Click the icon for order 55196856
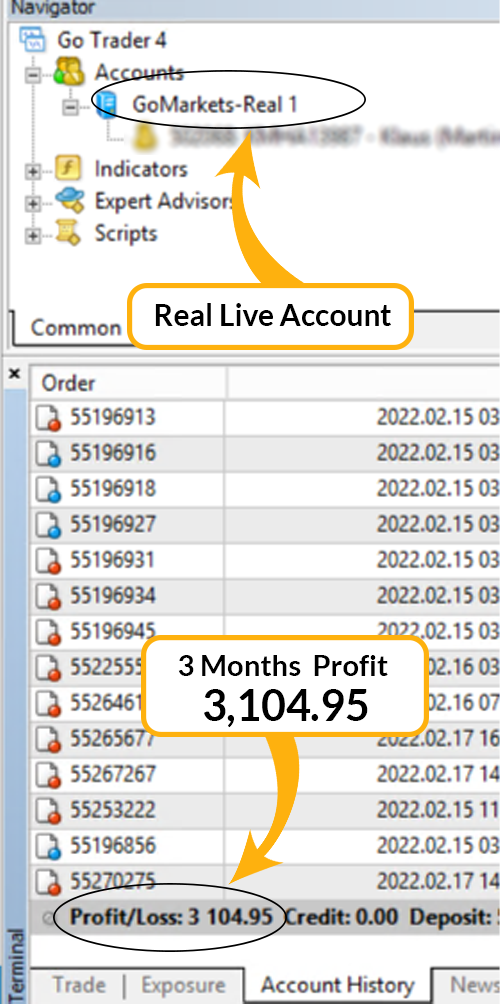 [x=49, y=846]
